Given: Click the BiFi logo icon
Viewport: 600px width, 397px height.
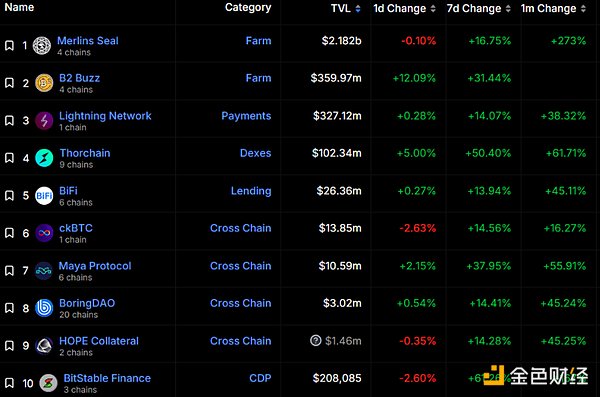Looking at the screenshot, I should (44, 196).
